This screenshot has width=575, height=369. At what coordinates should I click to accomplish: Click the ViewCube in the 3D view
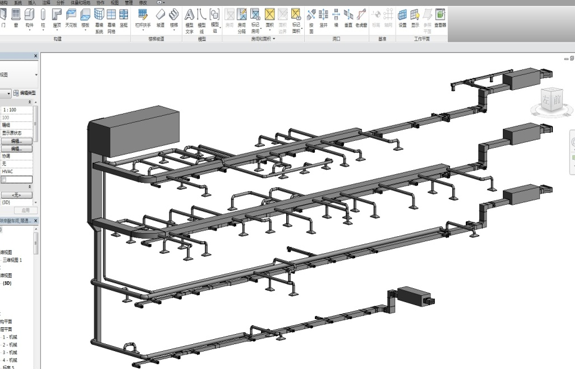[x=552, y=100]
